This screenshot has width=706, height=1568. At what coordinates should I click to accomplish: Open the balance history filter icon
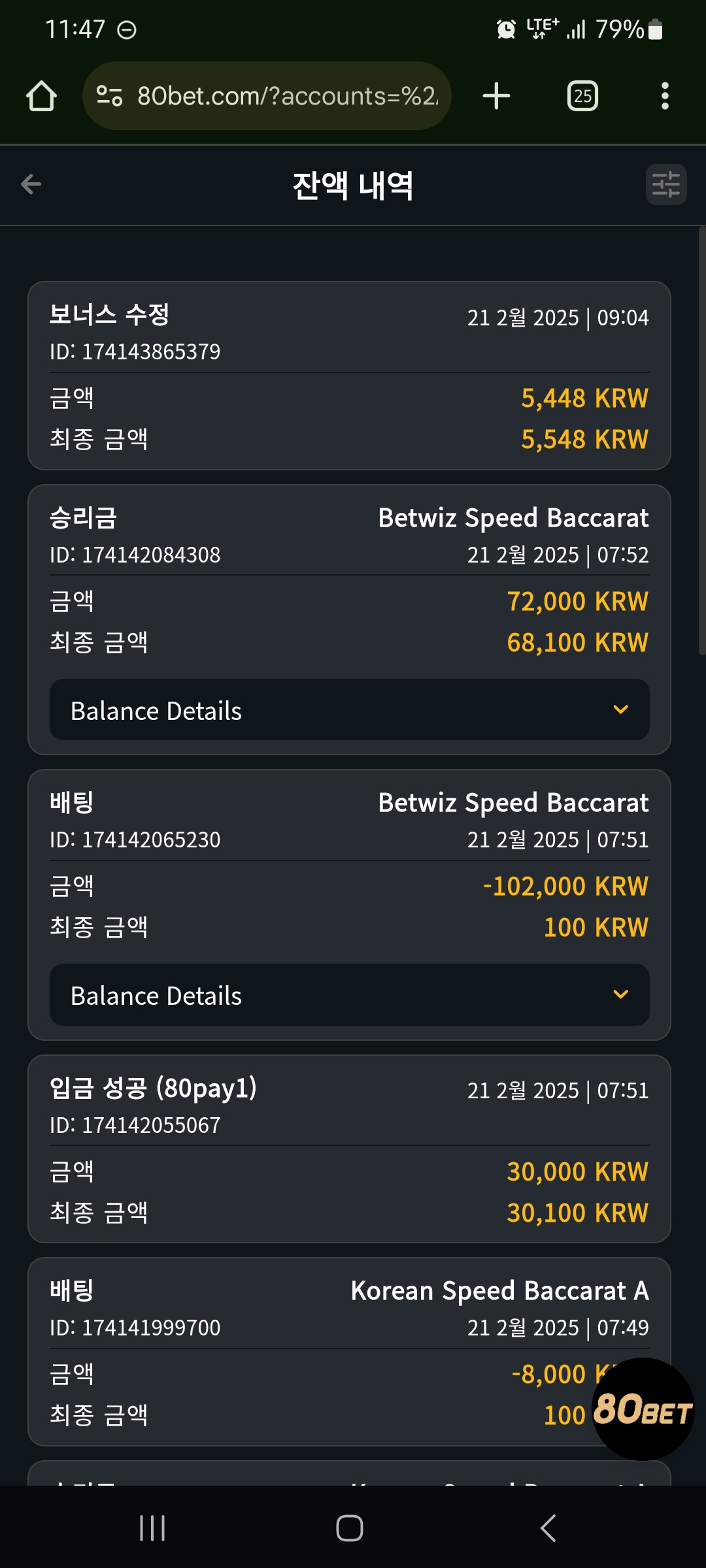pos(666,184)
